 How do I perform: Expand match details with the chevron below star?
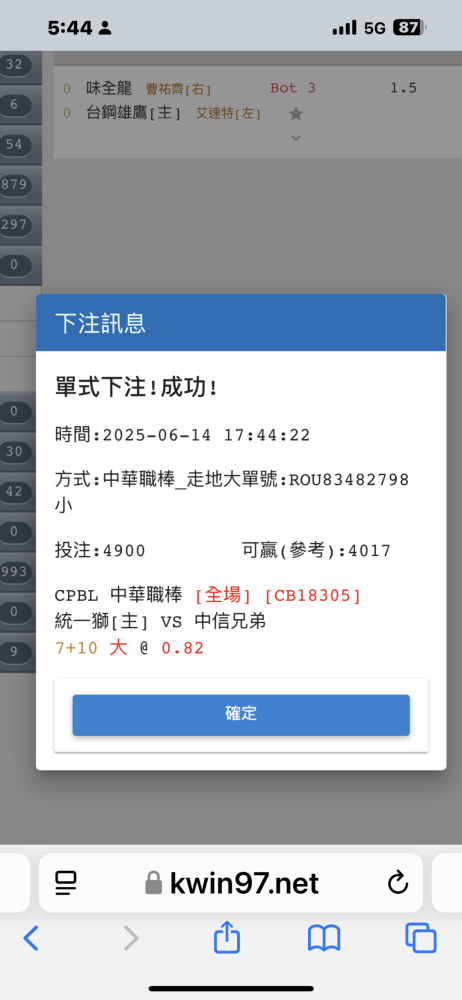coord(295,138)
